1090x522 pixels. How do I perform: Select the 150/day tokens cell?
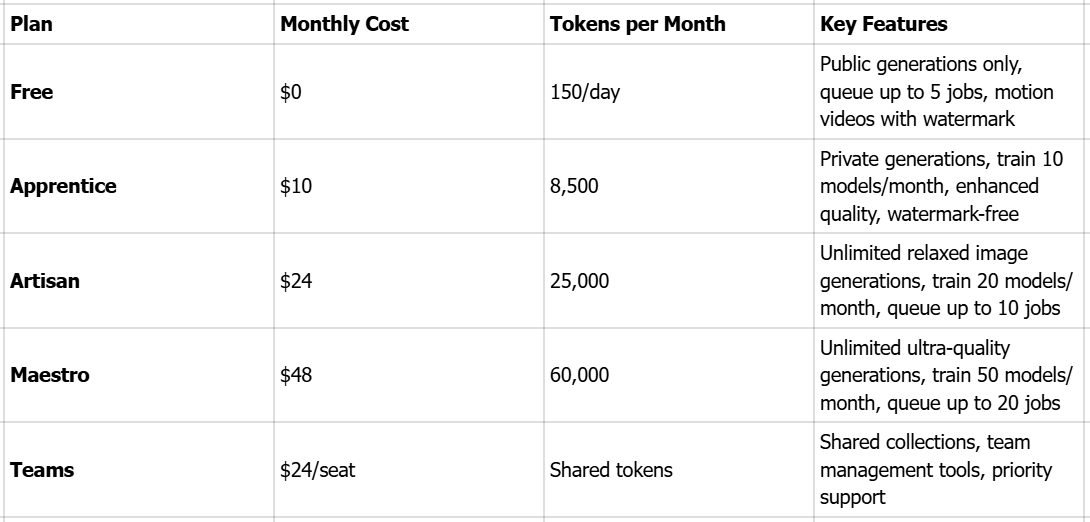tap(678, 92)
